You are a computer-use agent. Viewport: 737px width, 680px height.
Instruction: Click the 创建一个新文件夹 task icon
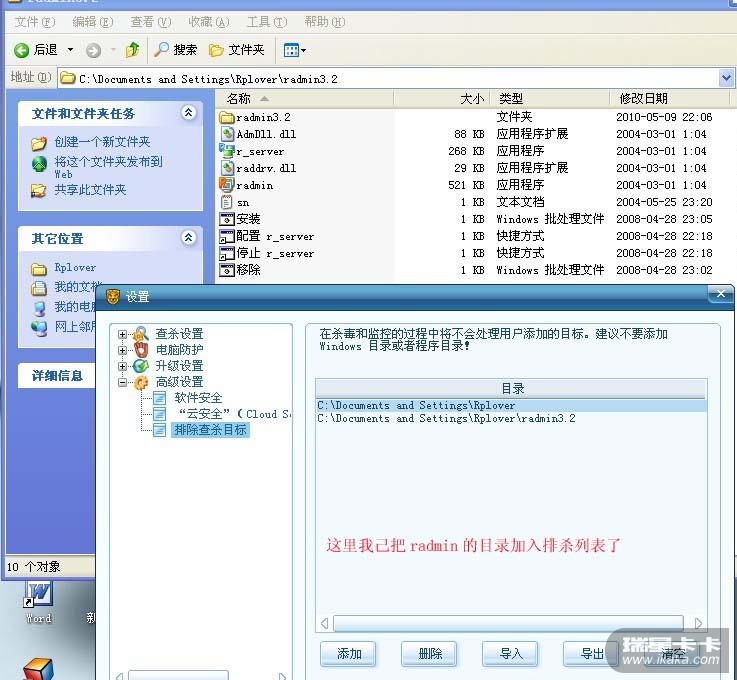point(39,143)
